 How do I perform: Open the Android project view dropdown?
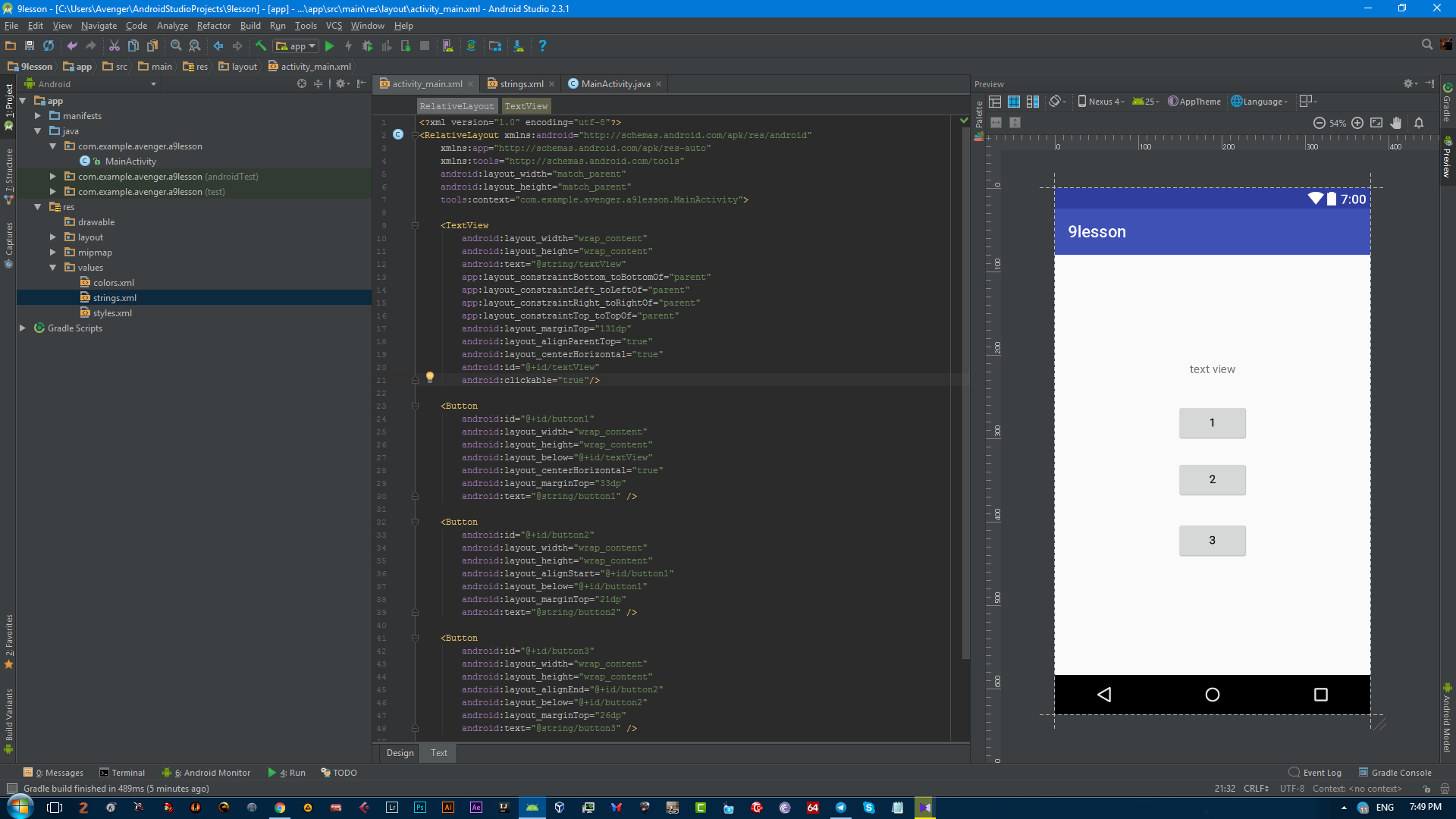click(x=90, y=84)
